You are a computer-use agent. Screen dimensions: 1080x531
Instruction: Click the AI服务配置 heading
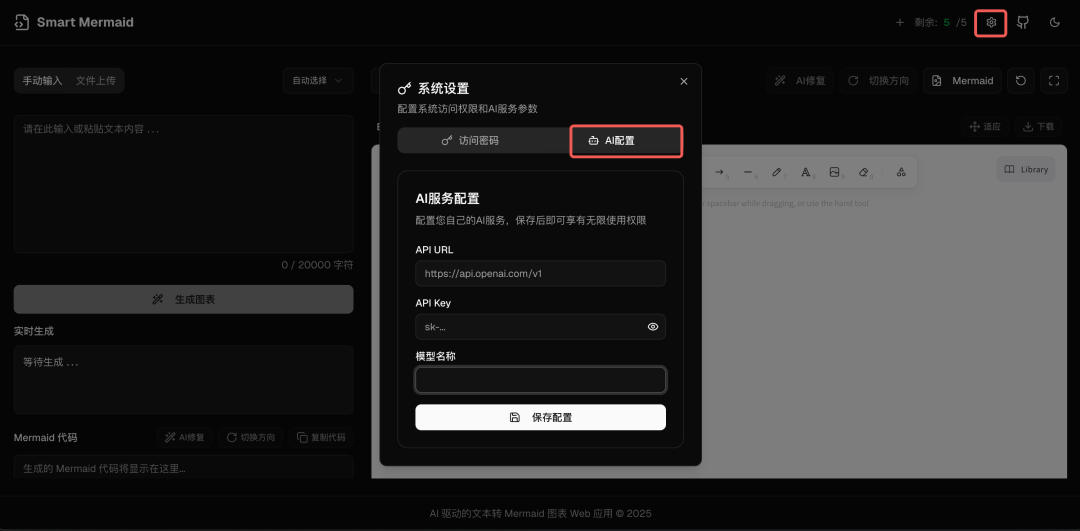click(448, 199)
